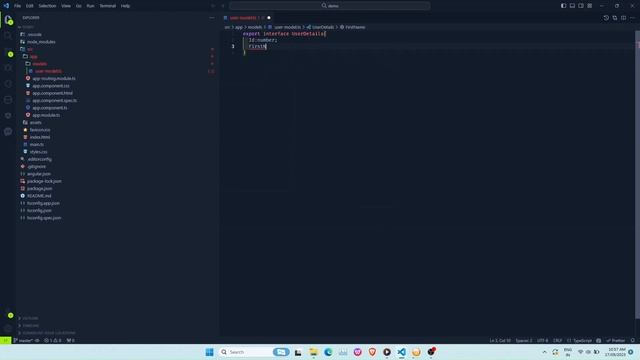Expand the Outline section
Viewport: 640px width, 360px height.
coord(29,318)
